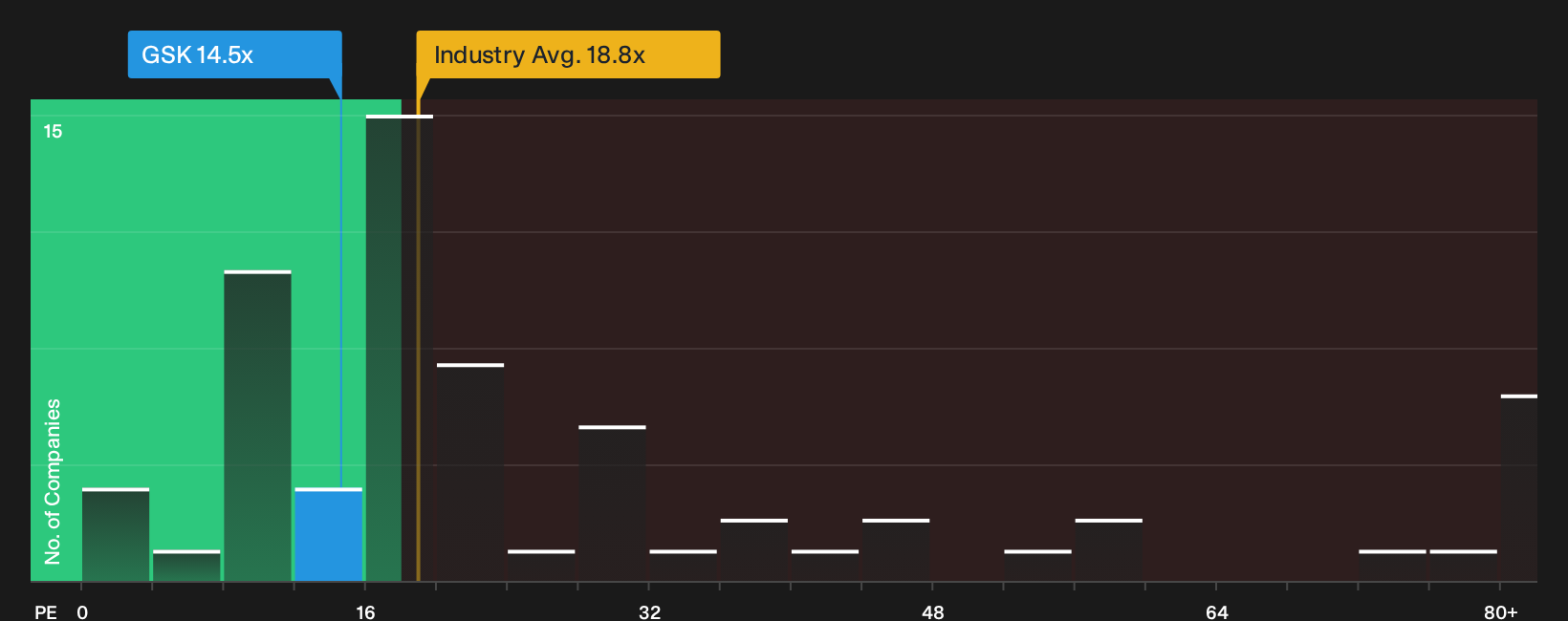Click the "PE" axis title
1568x621 pixels.
(x=46, y=611)
